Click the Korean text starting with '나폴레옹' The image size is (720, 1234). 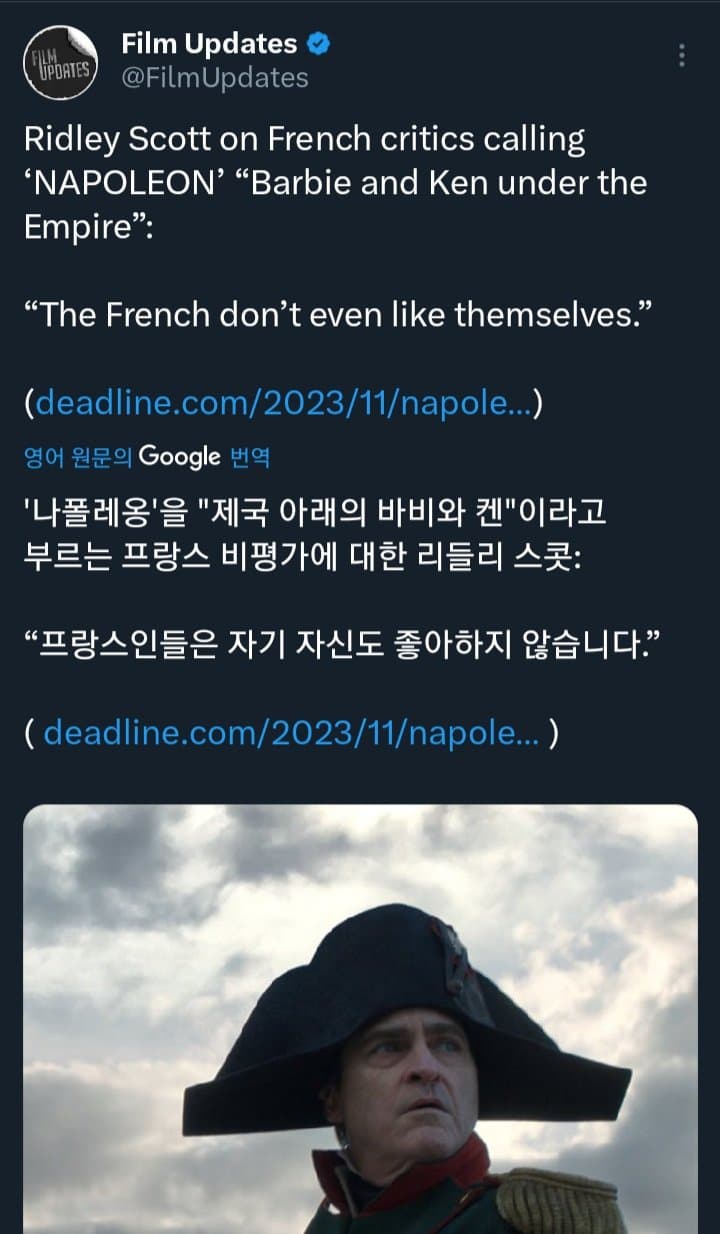pyautogui.click(x=313, y=517)
